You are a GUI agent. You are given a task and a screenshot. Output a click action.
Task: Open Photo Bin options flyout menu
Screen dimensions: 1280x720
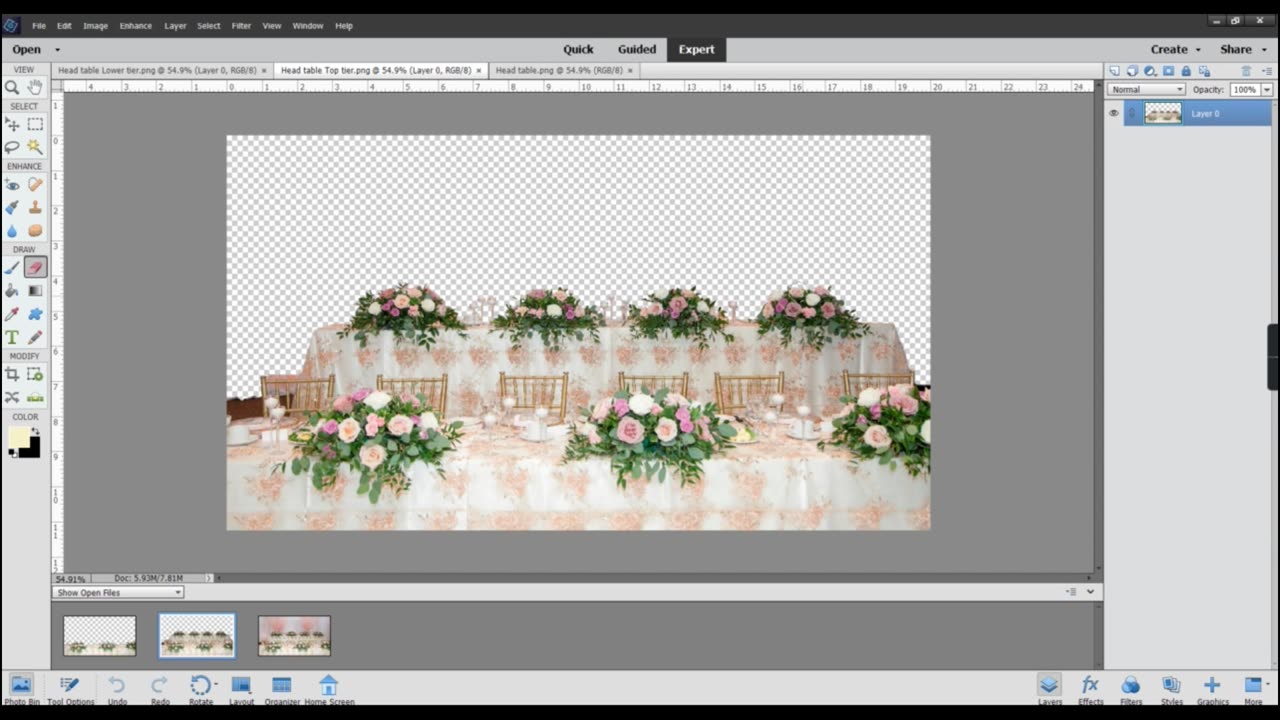coord(1072,592)
